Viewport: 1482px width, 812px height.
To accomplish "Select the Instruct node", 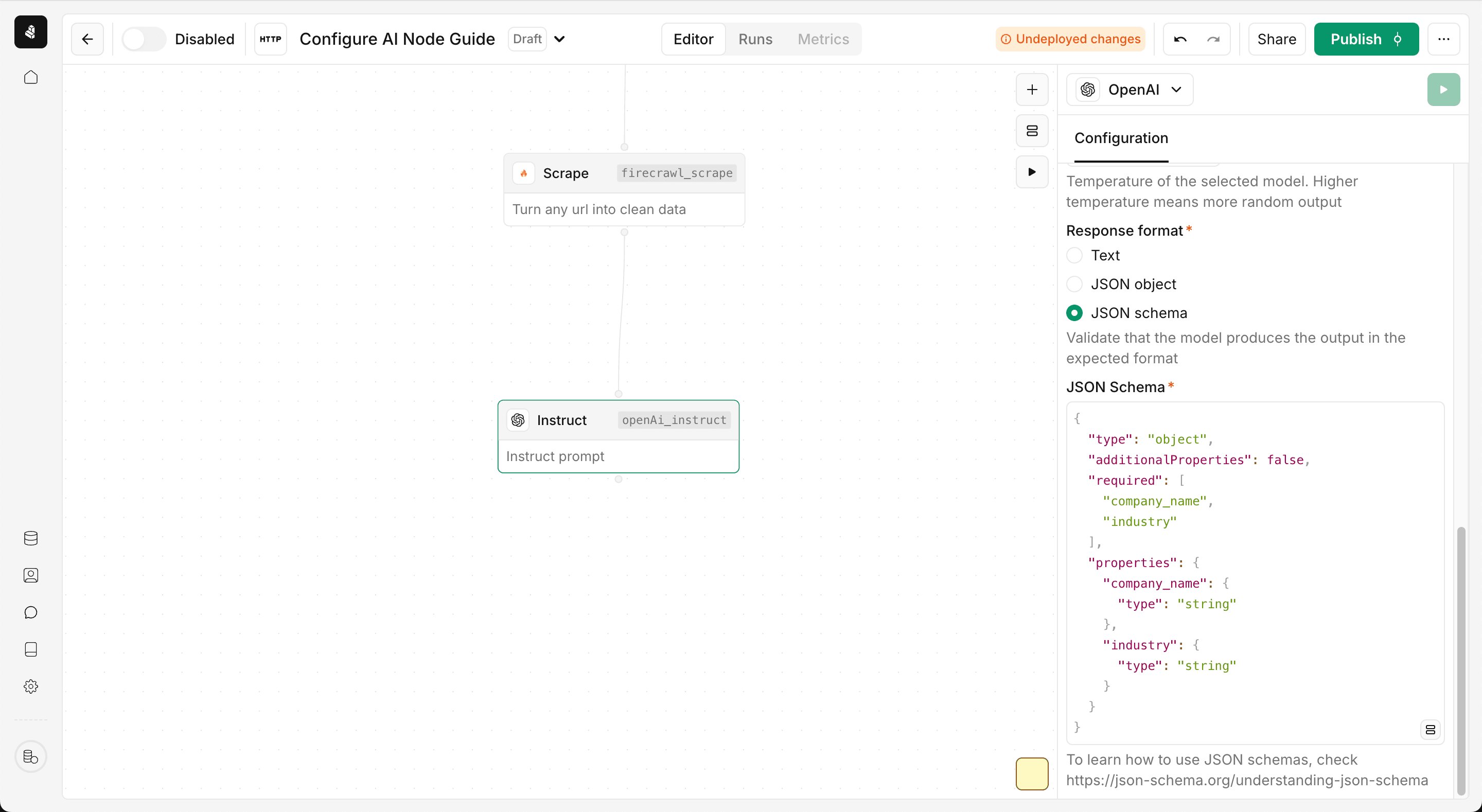I will coord(619,436).
